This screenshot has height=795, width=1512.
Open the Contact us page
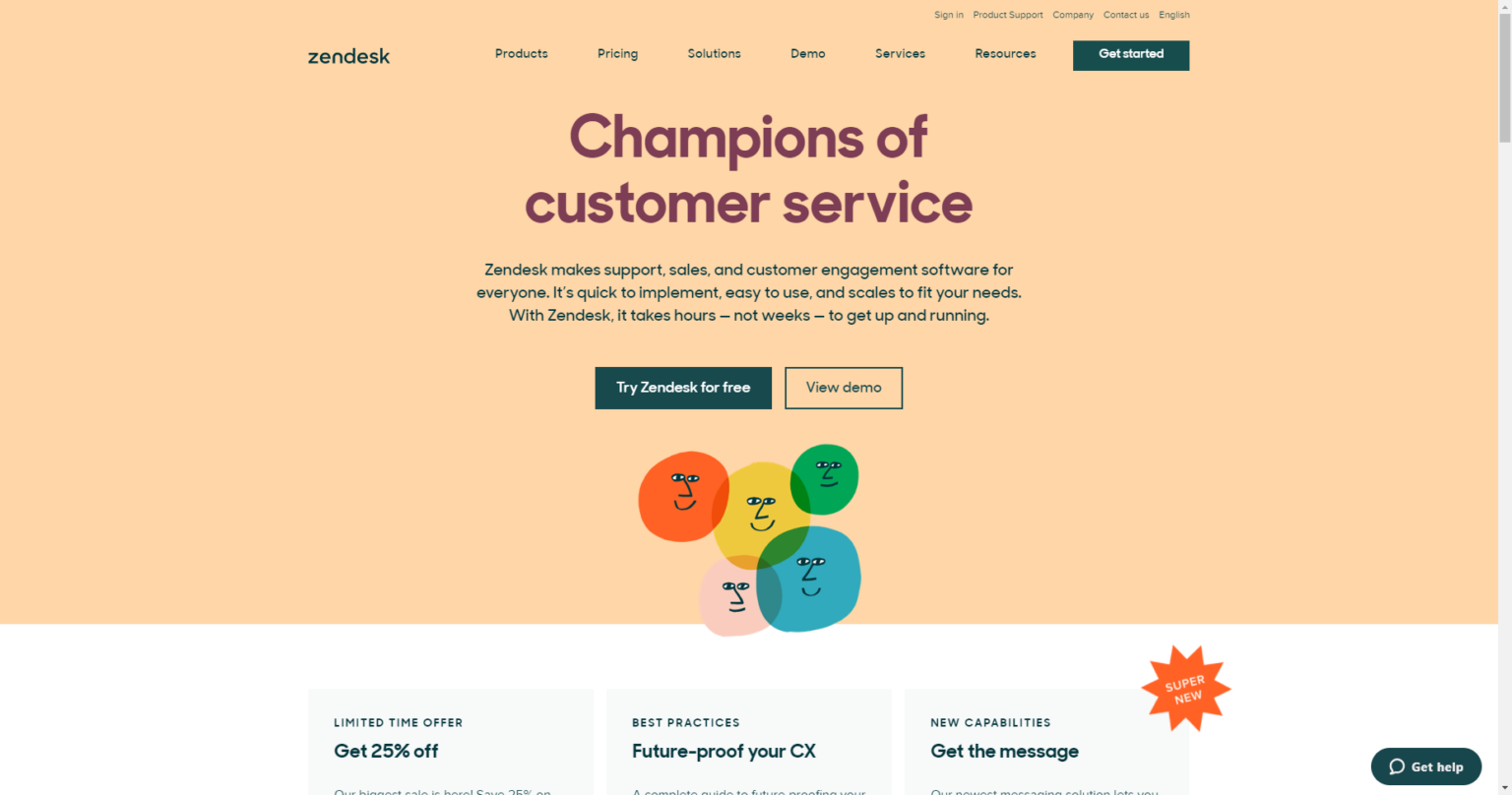[x=1125, y=15]
